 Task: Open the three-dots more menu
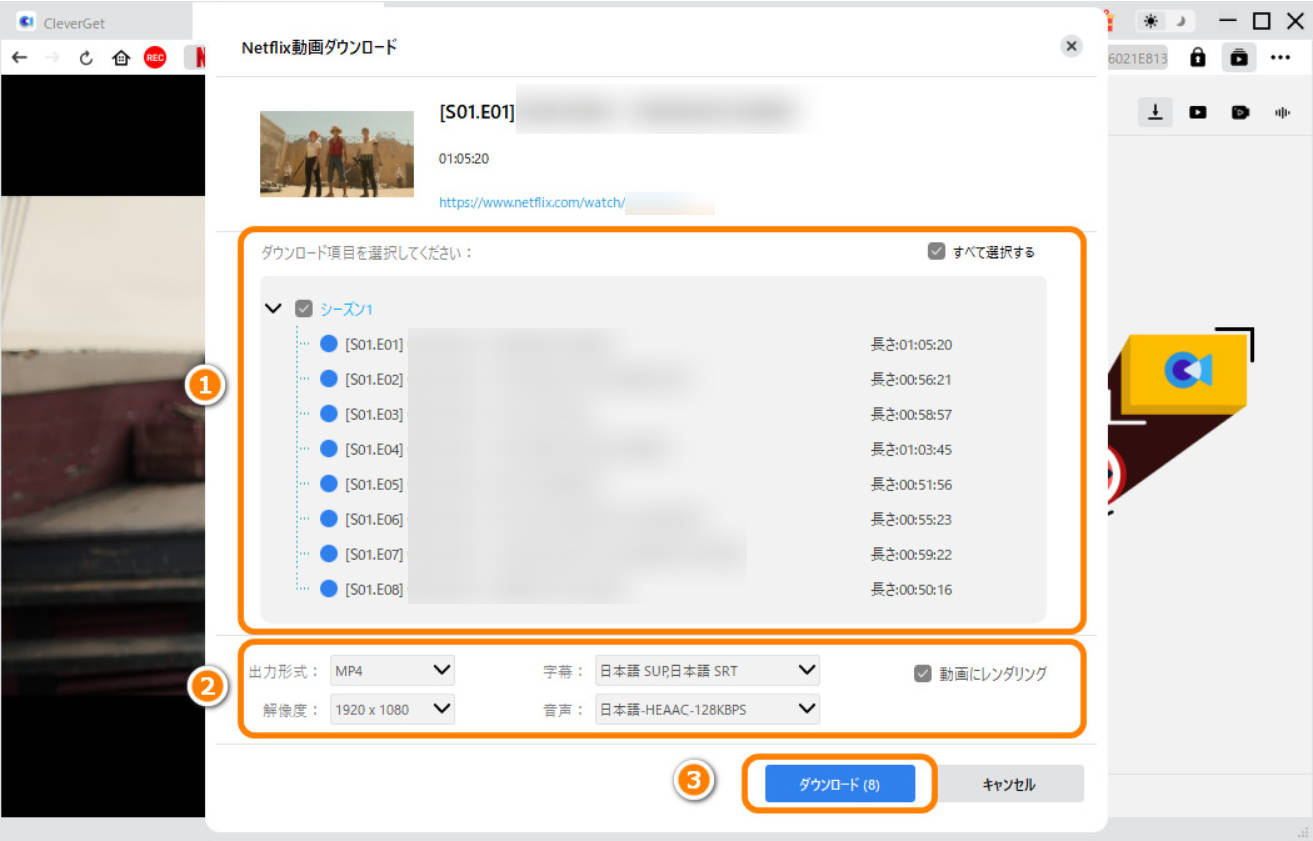pos(1280,58)
